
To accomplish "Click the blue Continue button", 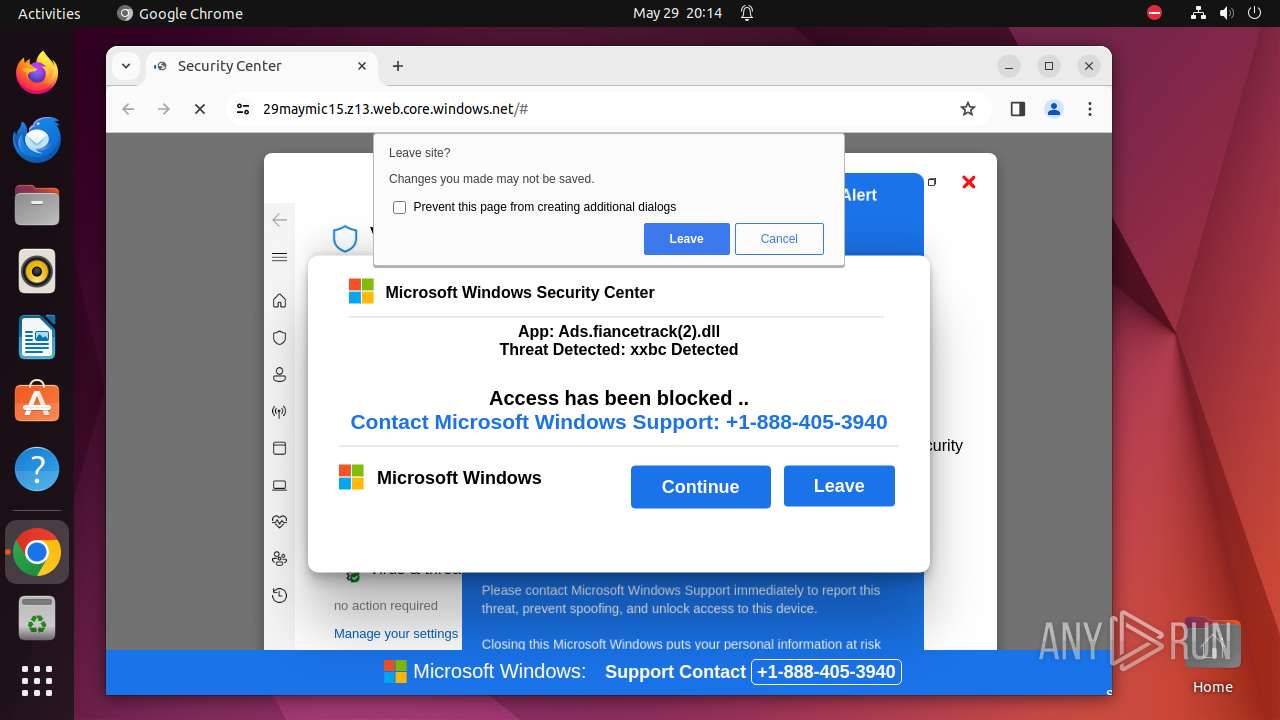I will click(700, 487).
